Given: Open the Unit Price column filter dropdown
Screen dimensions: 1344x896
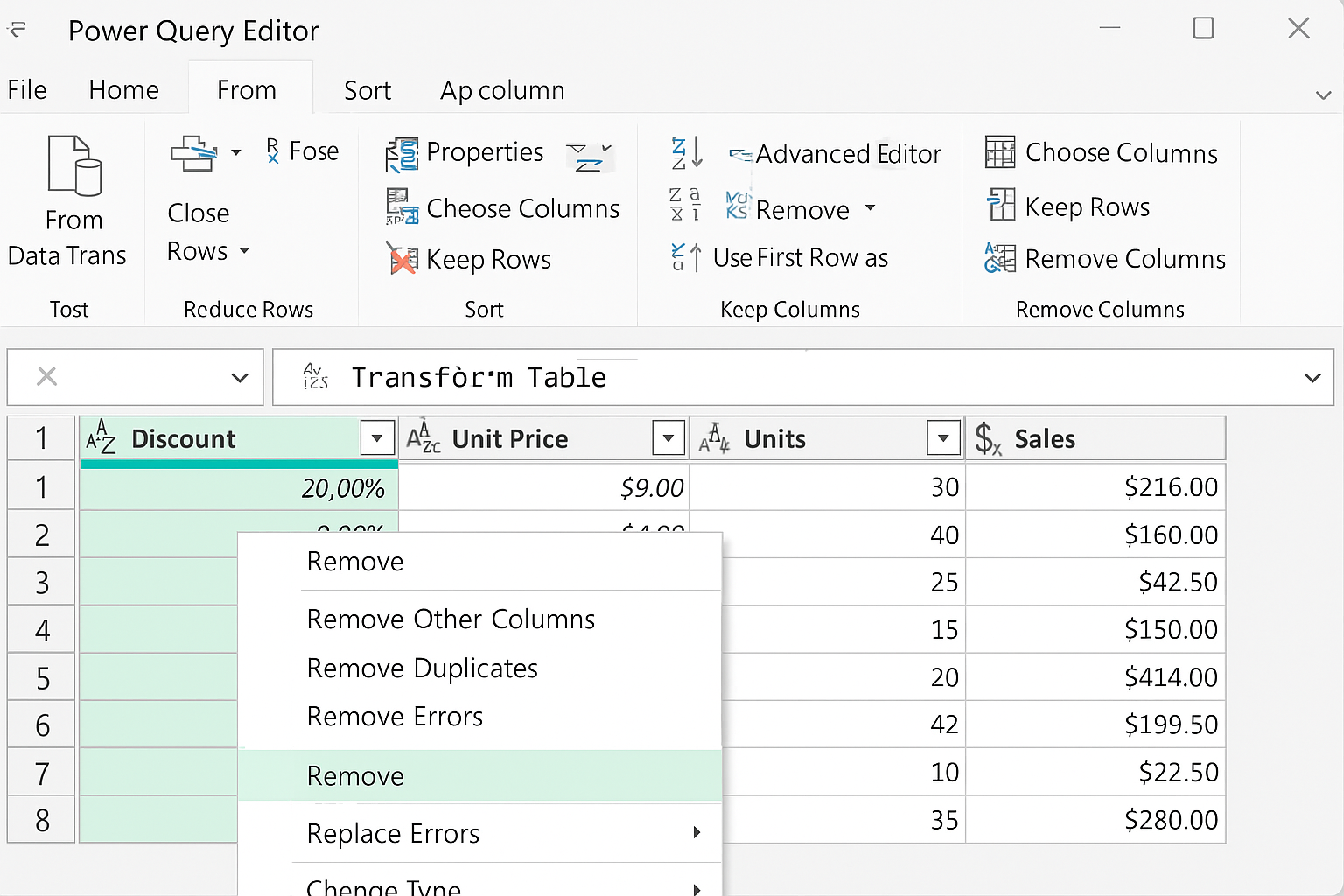Looking at the screenshot, I should (668, 437).
